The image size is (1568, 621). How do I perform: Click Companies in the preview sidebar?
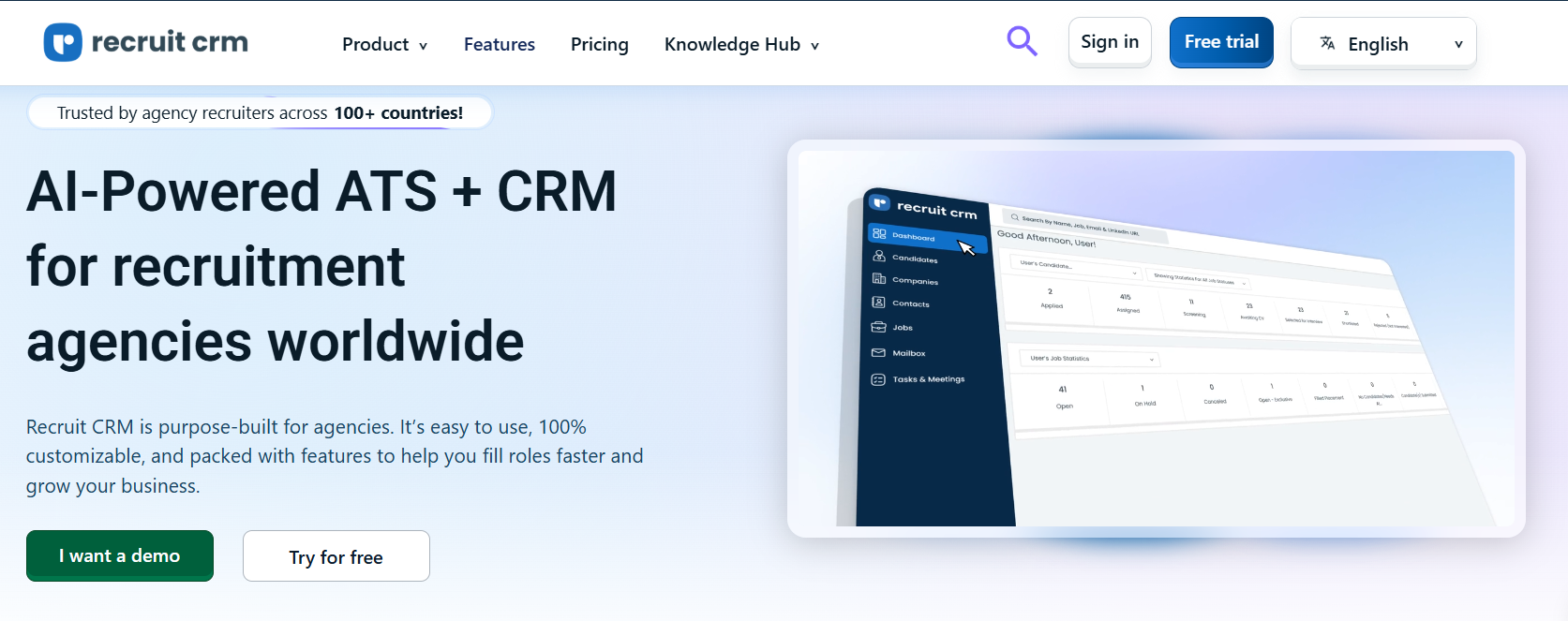[x=905, y=280]
